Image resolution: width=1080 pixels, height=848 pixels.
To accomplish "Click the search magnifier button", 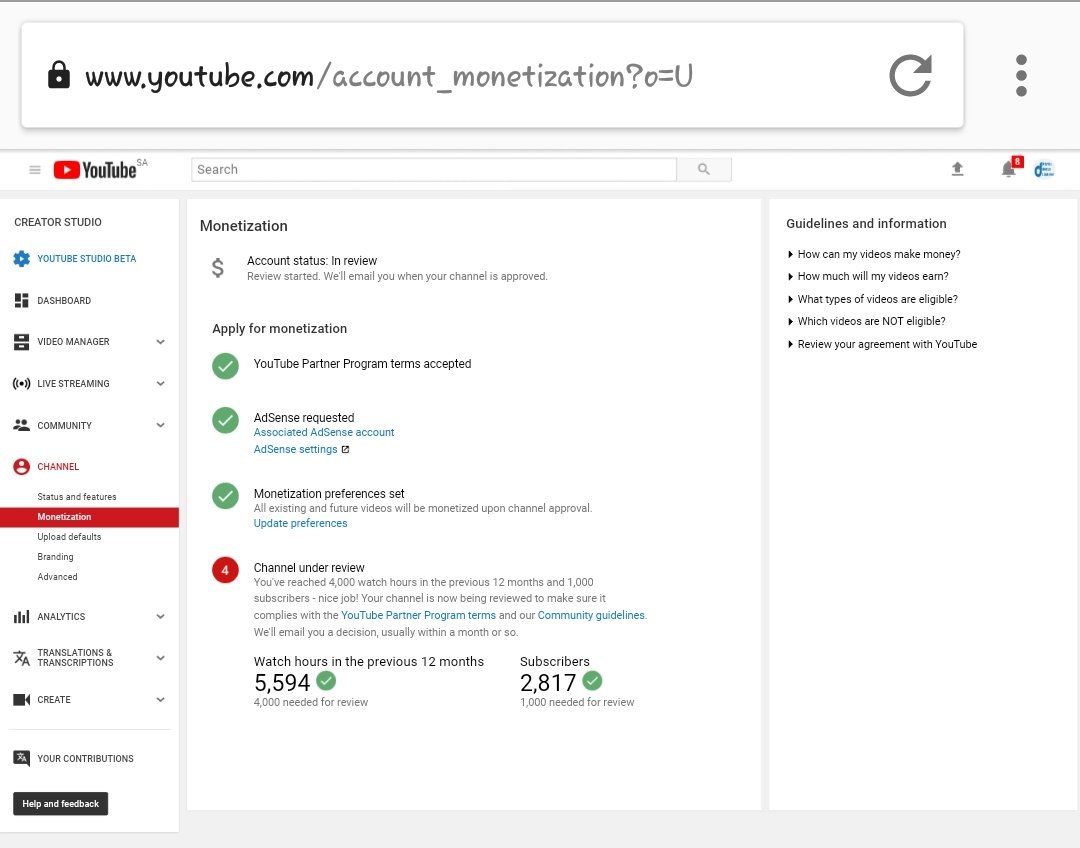I will point(703,169).
